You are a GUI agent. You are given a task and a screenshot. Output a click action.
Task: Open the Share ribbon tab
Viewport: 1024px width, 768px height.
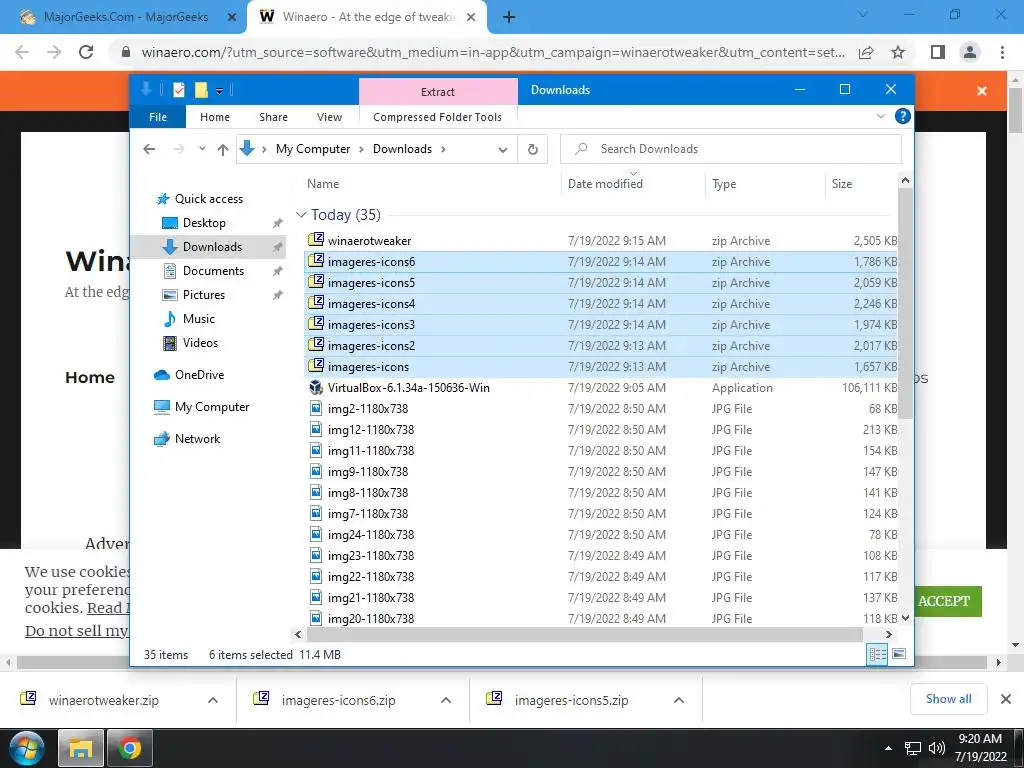(273, 117)
